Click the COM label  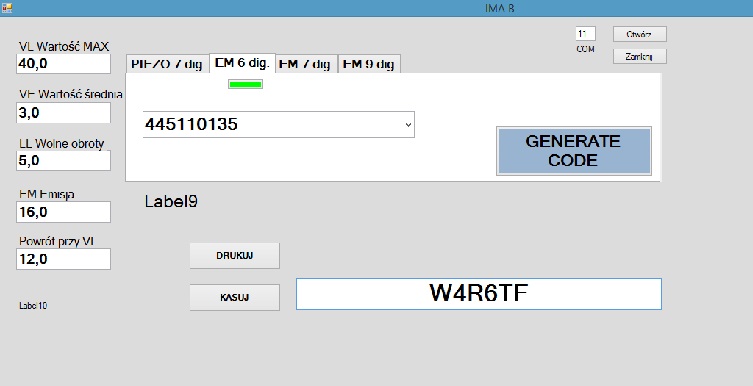(x=585, y=49)
